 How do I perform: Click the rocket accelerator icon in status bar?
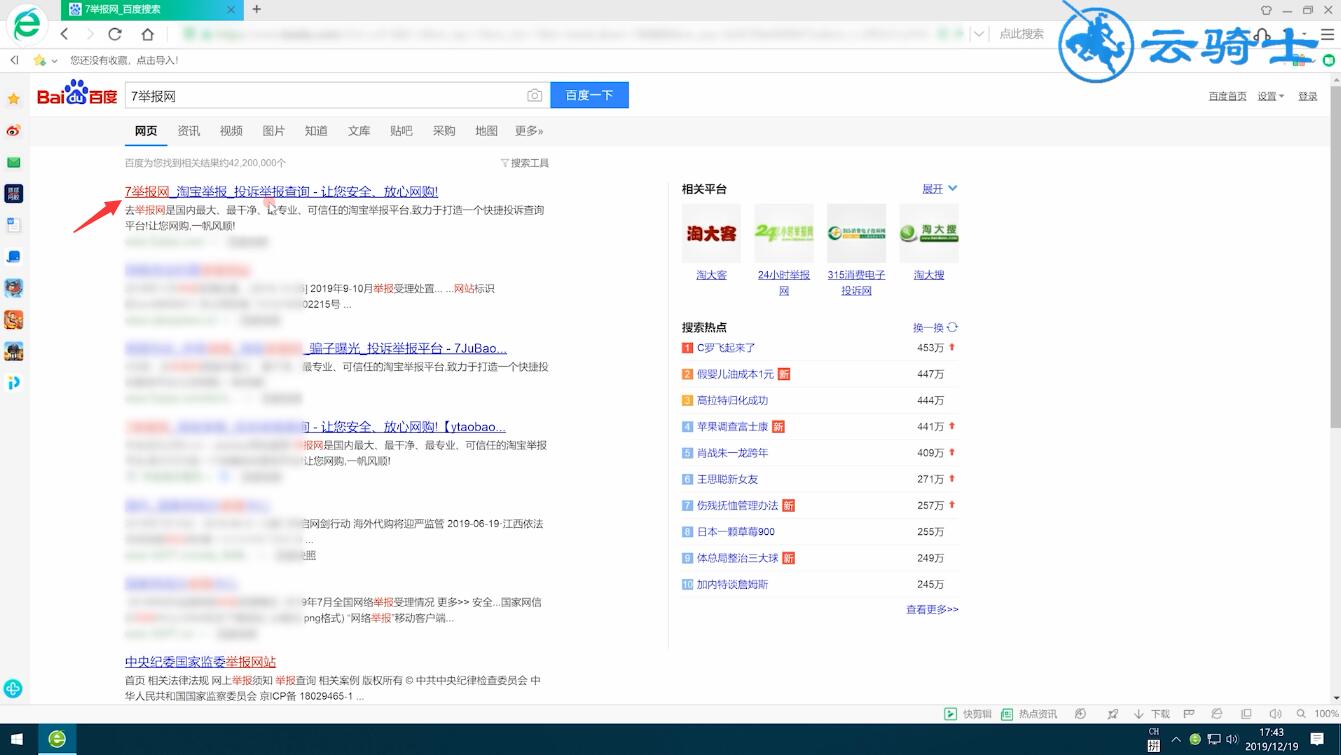point(1113,714)
